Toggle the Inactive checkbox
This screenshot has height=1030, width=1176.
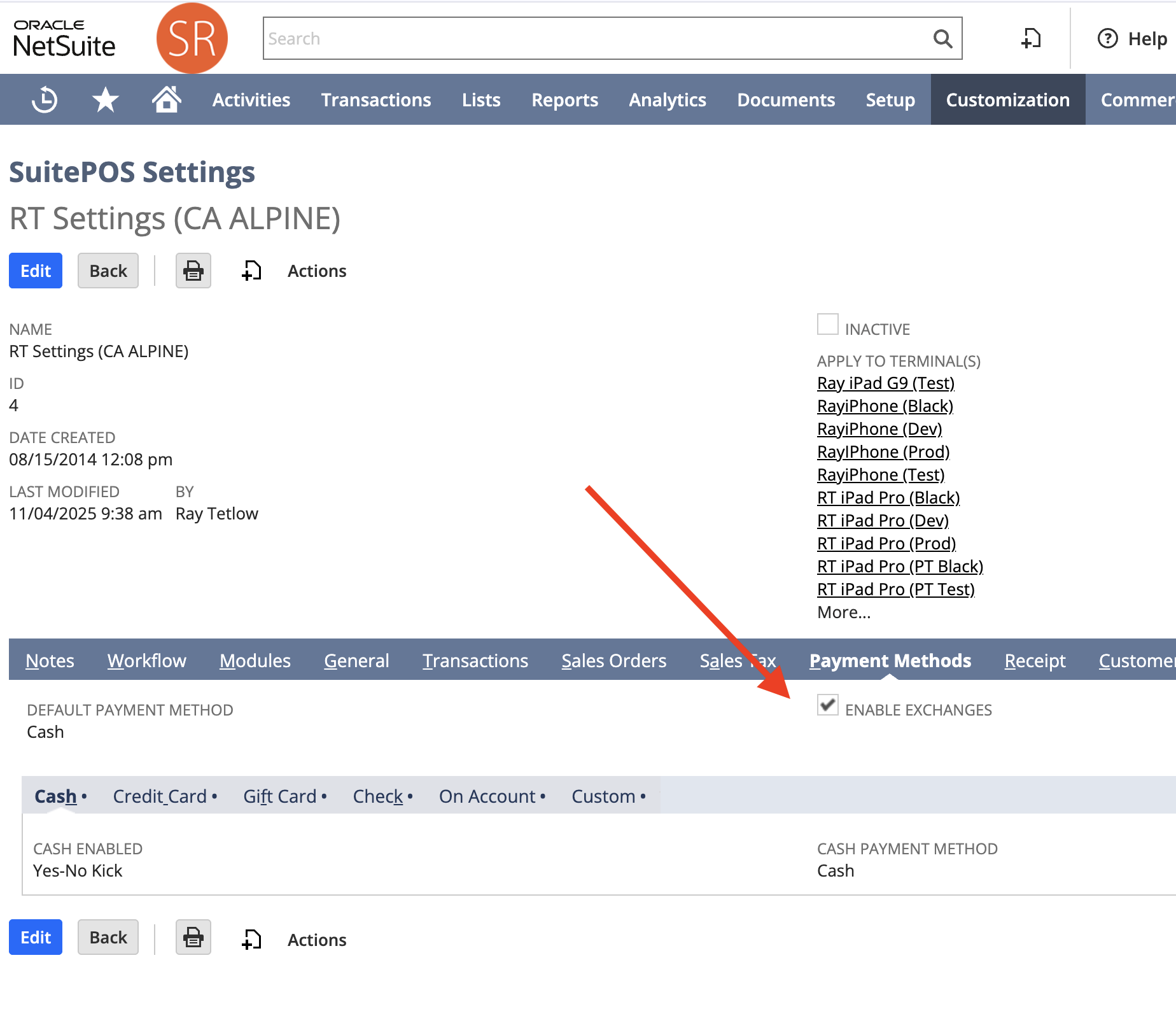click(827, 325)
